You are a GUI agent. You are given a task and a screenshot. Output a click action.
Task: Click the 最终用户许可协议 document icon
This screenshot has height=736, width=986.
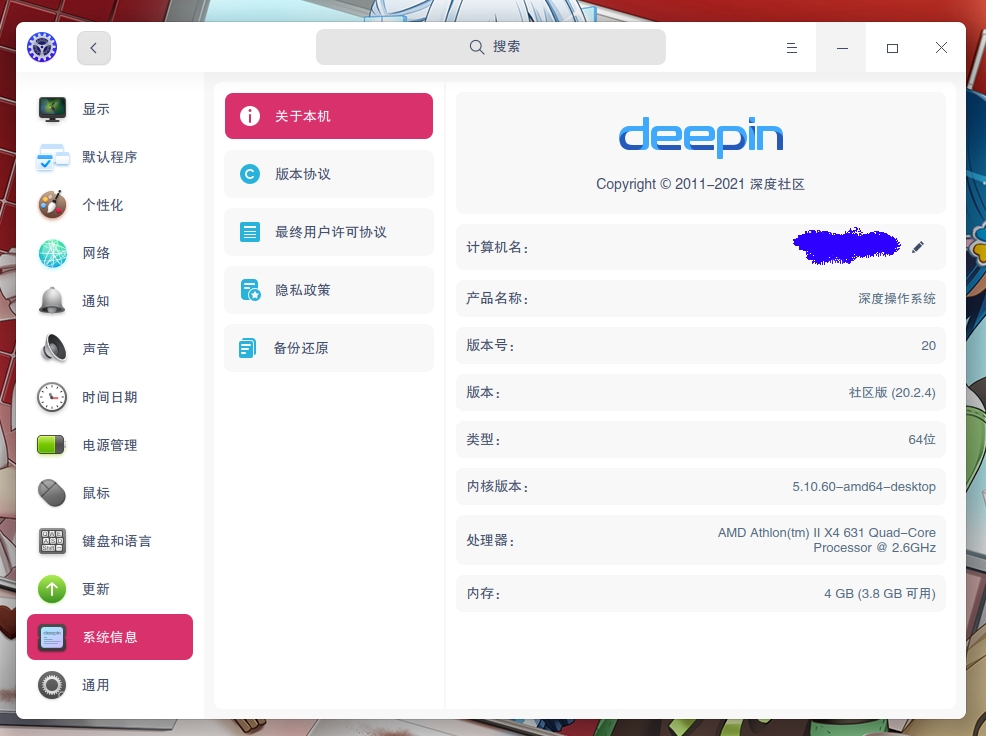point(250,231)
